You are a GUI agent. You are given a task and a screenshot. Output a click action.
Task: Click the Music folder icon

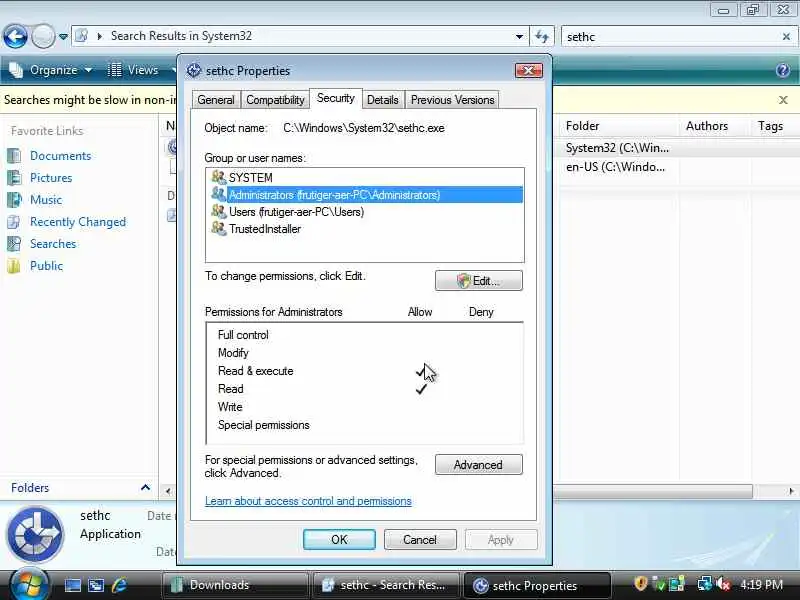click(14, 199)
